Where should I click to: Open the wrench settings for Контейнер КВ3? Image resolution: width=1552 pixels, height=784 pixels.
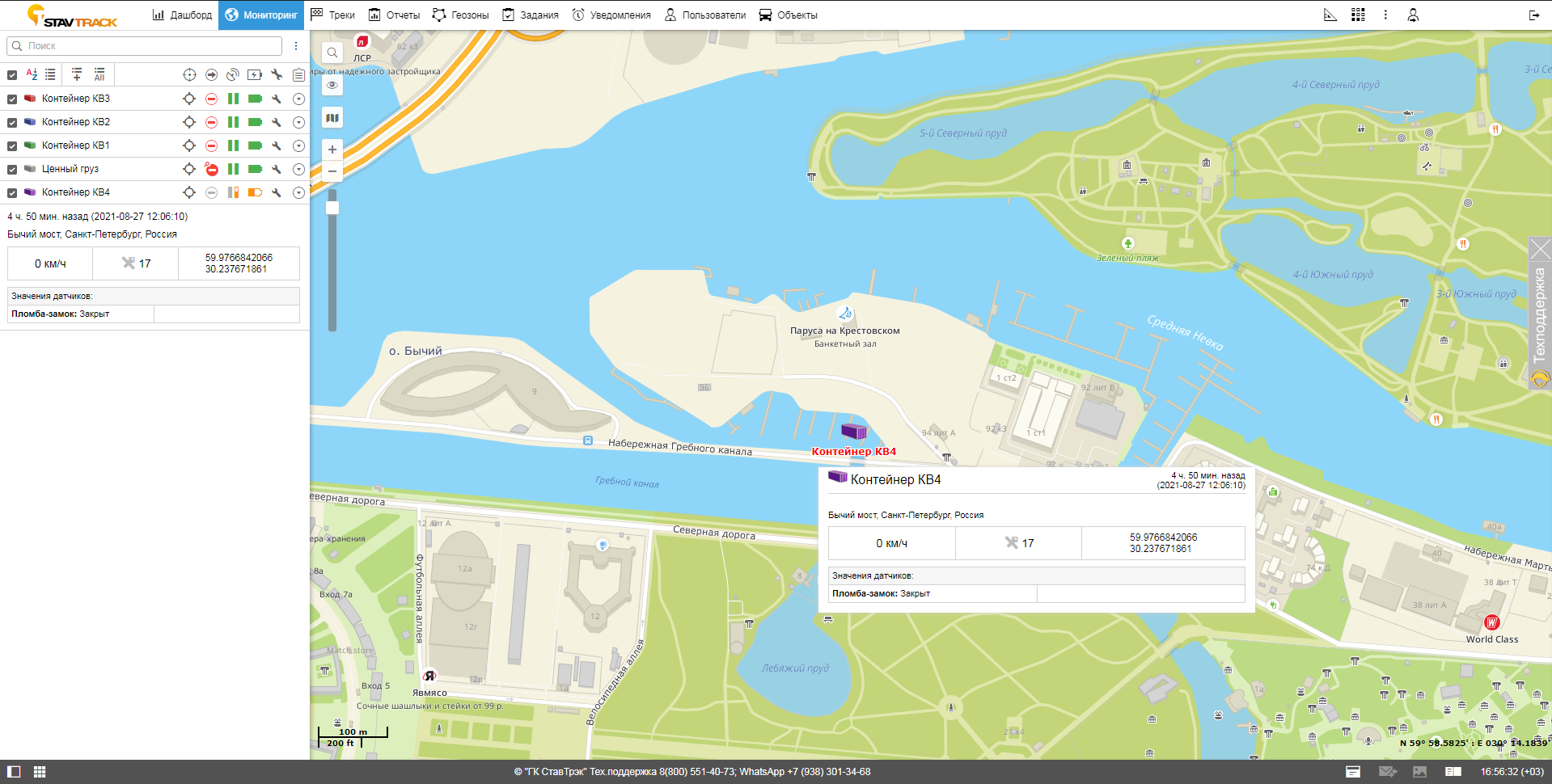[x=277, y=99]
